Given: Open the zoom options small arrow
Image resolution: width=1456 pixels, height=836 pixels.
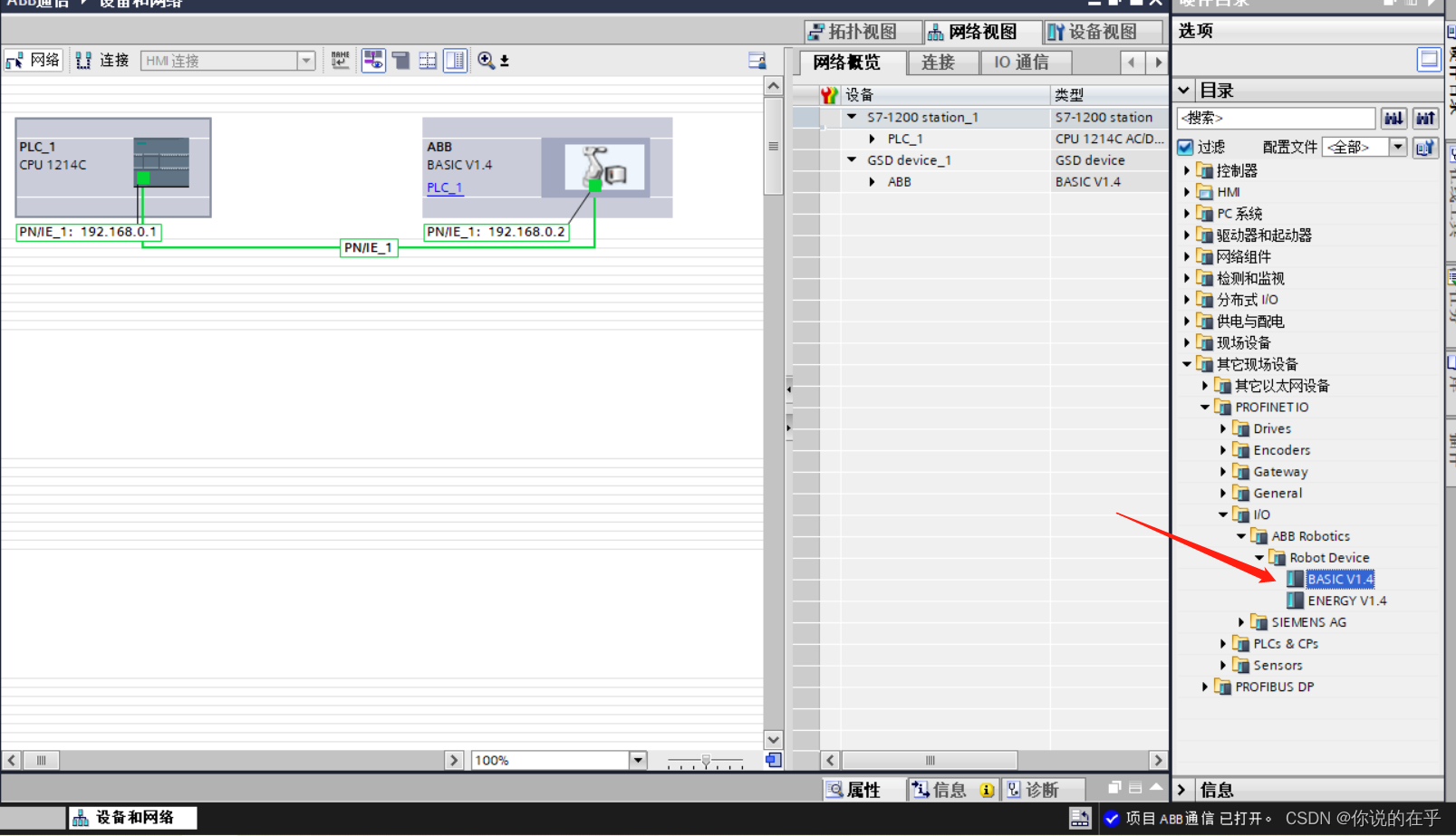Looking at the screenshot, I should (x=505, y=62).
